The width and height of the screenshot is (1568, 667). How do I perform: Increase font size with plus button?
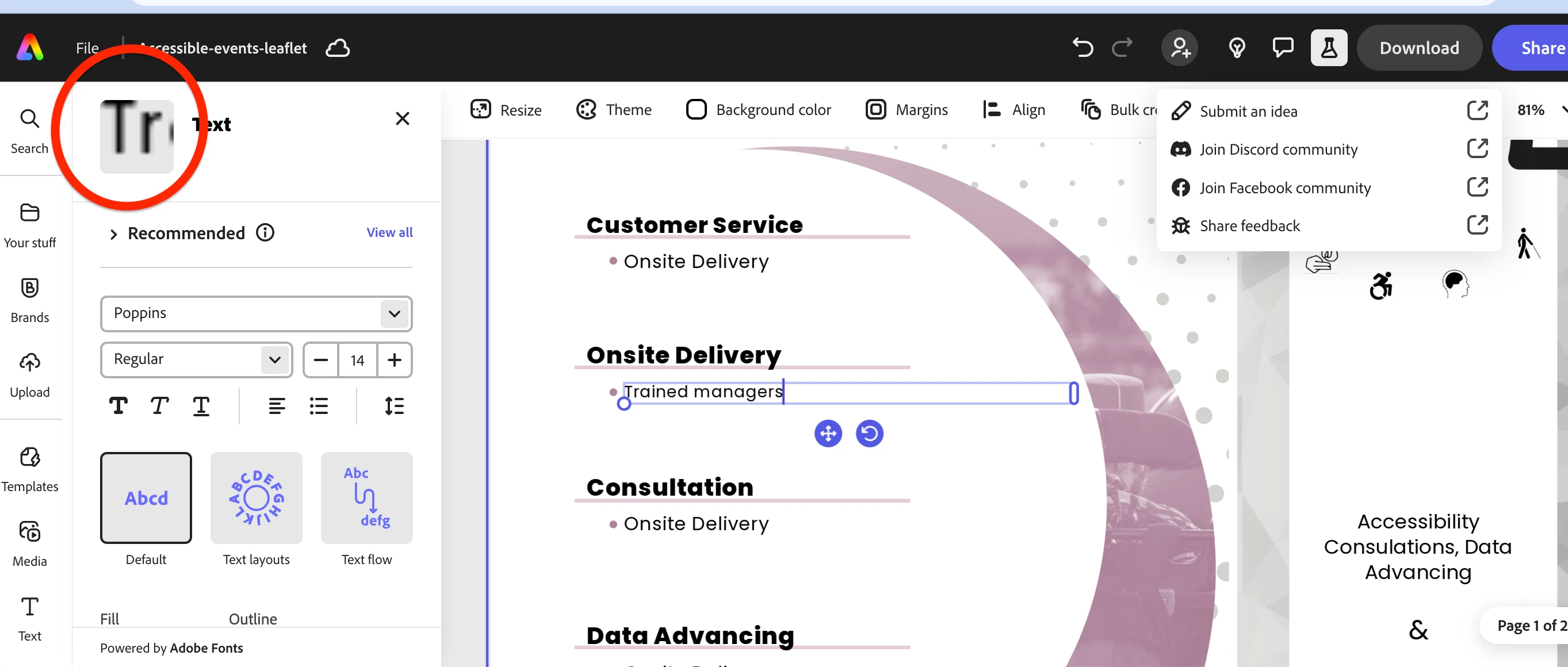[395, 360]
